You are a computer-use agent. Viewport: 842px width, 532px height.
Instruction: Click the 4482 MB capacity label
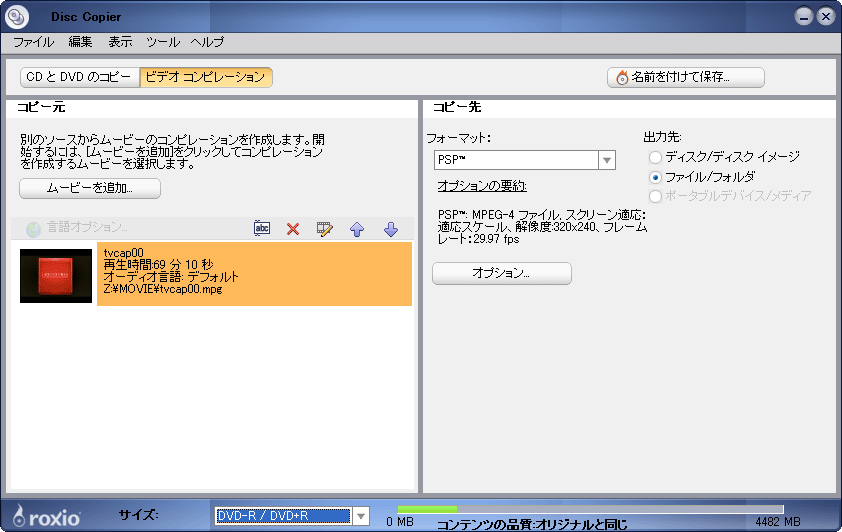pyautogui.click(x=778, y=522)
